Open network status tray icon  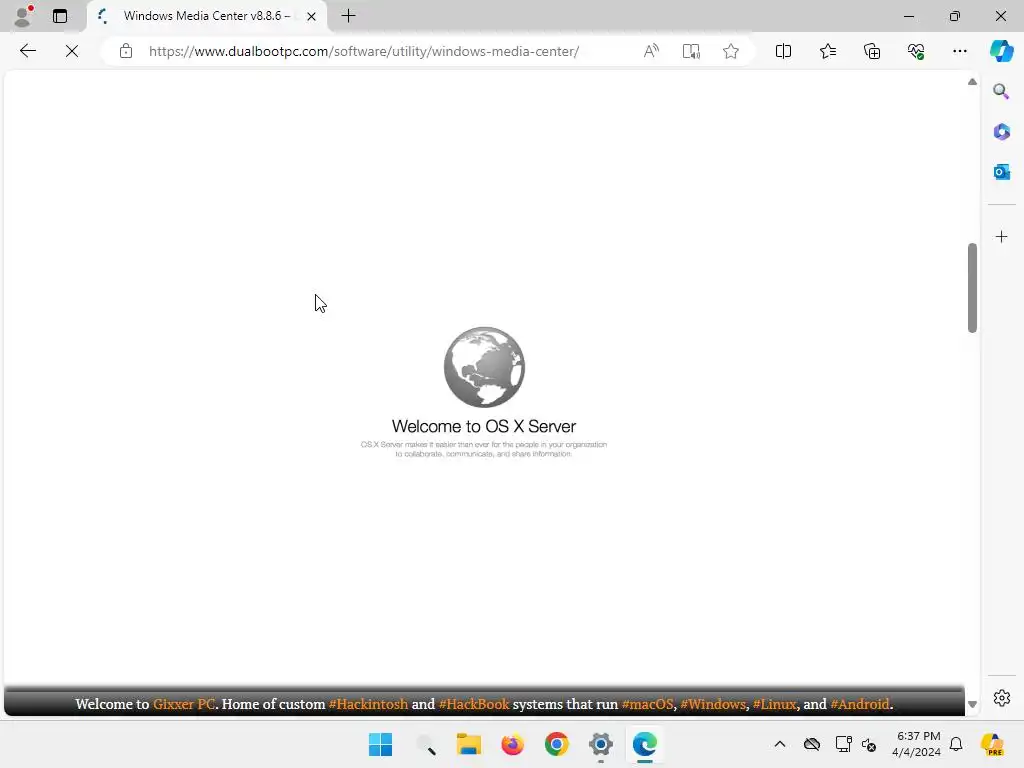click(x=843, y=744)
